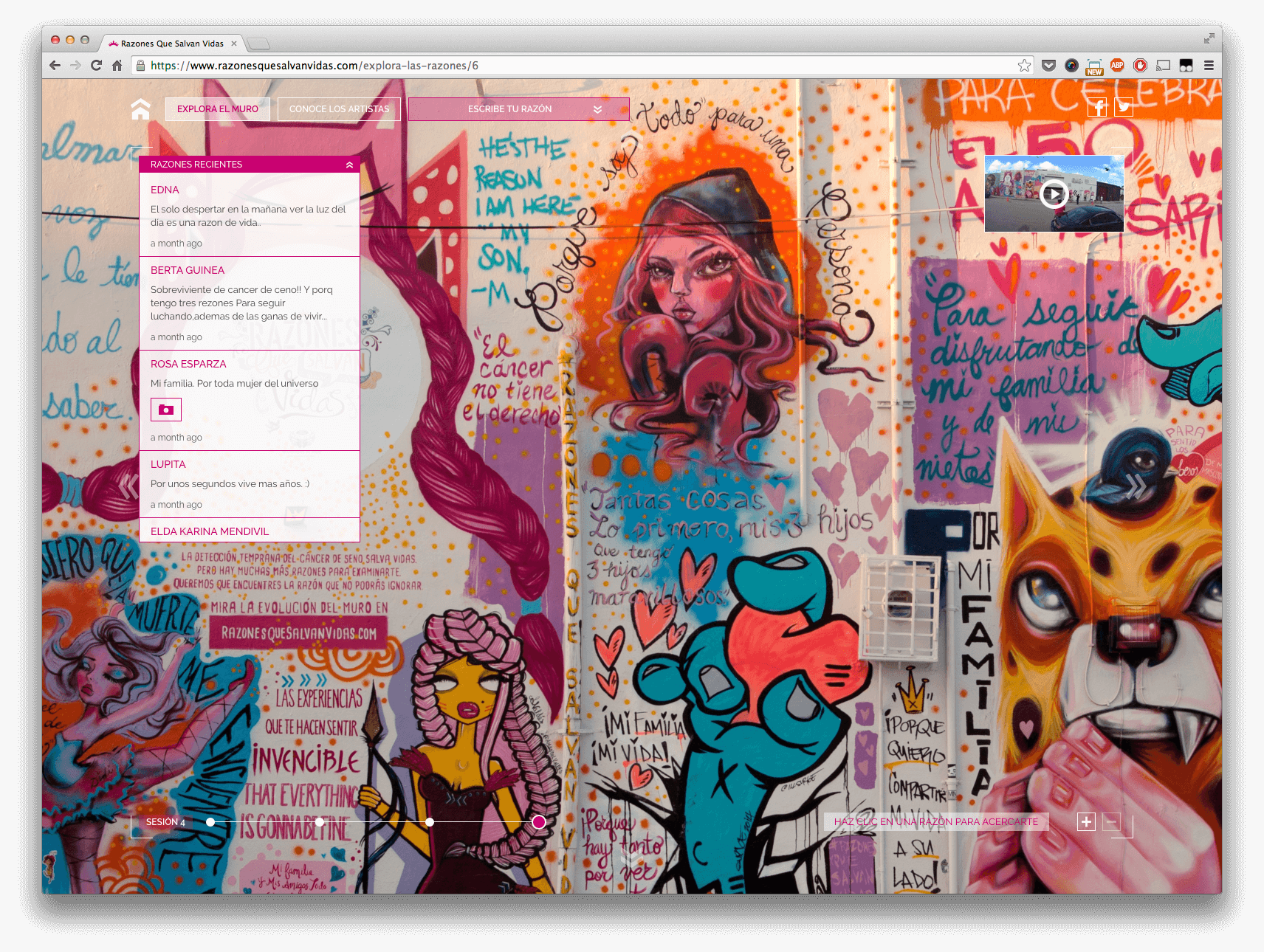Image resolution: width=1264 pixels, height=952 pixels.
Task: Close the Razones Que Salvan Vidas tab
Action: click(234, 44)
